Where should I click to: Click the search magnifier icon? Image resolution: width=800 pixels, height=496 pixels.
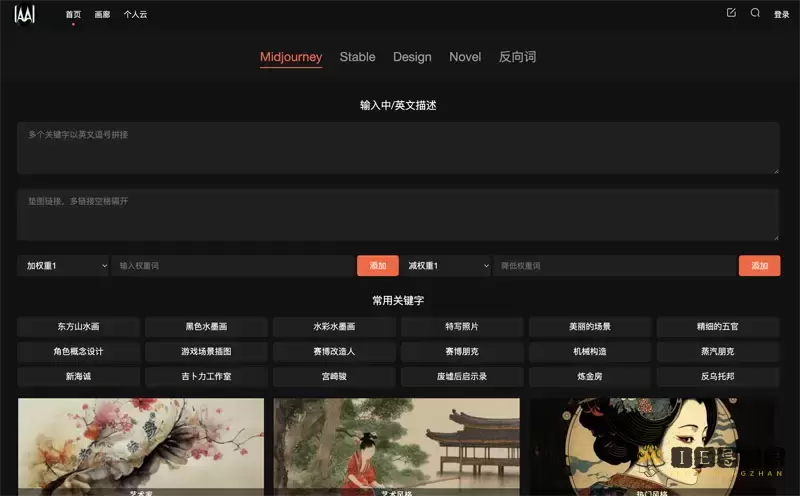(755, 13)
